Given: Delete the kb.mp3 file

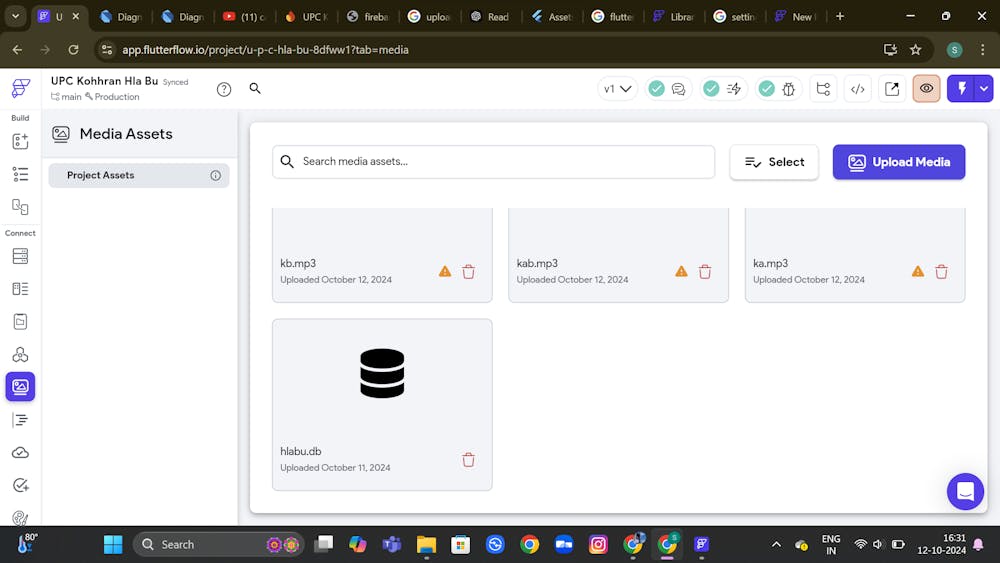Looking at the screenshot, I should [x=468, y=272].
